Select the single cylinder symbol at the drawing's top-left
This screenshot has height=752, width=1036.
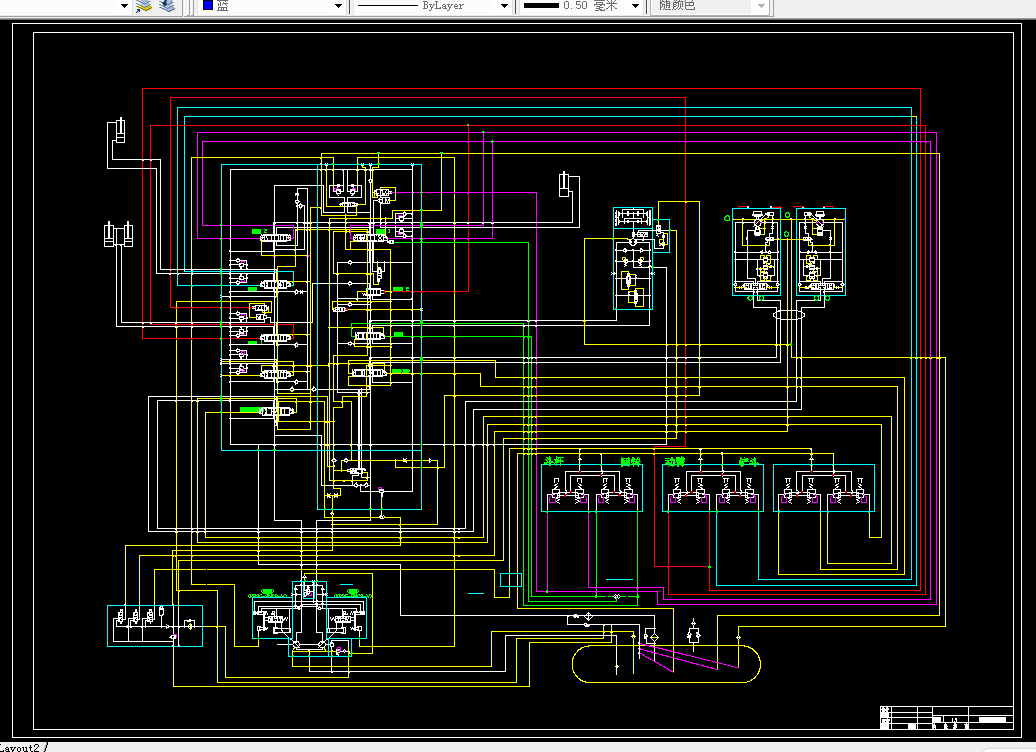120,130
